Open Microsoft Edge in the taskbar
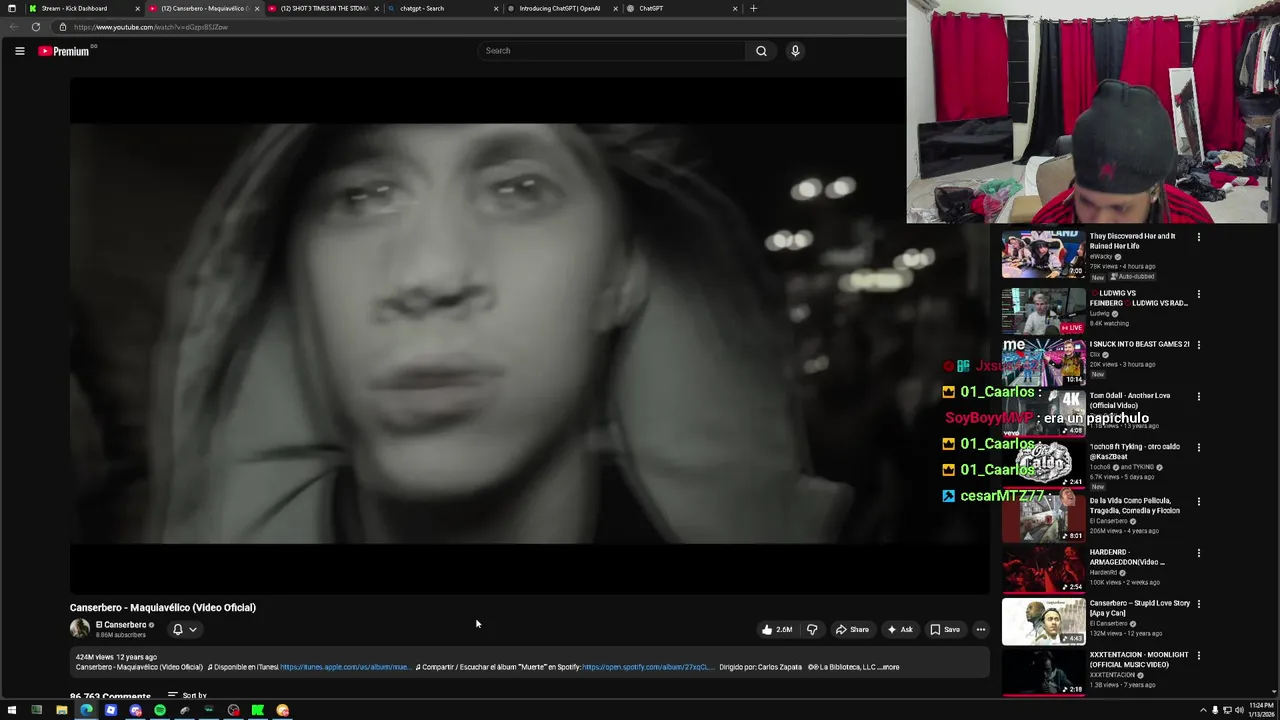 86,710
